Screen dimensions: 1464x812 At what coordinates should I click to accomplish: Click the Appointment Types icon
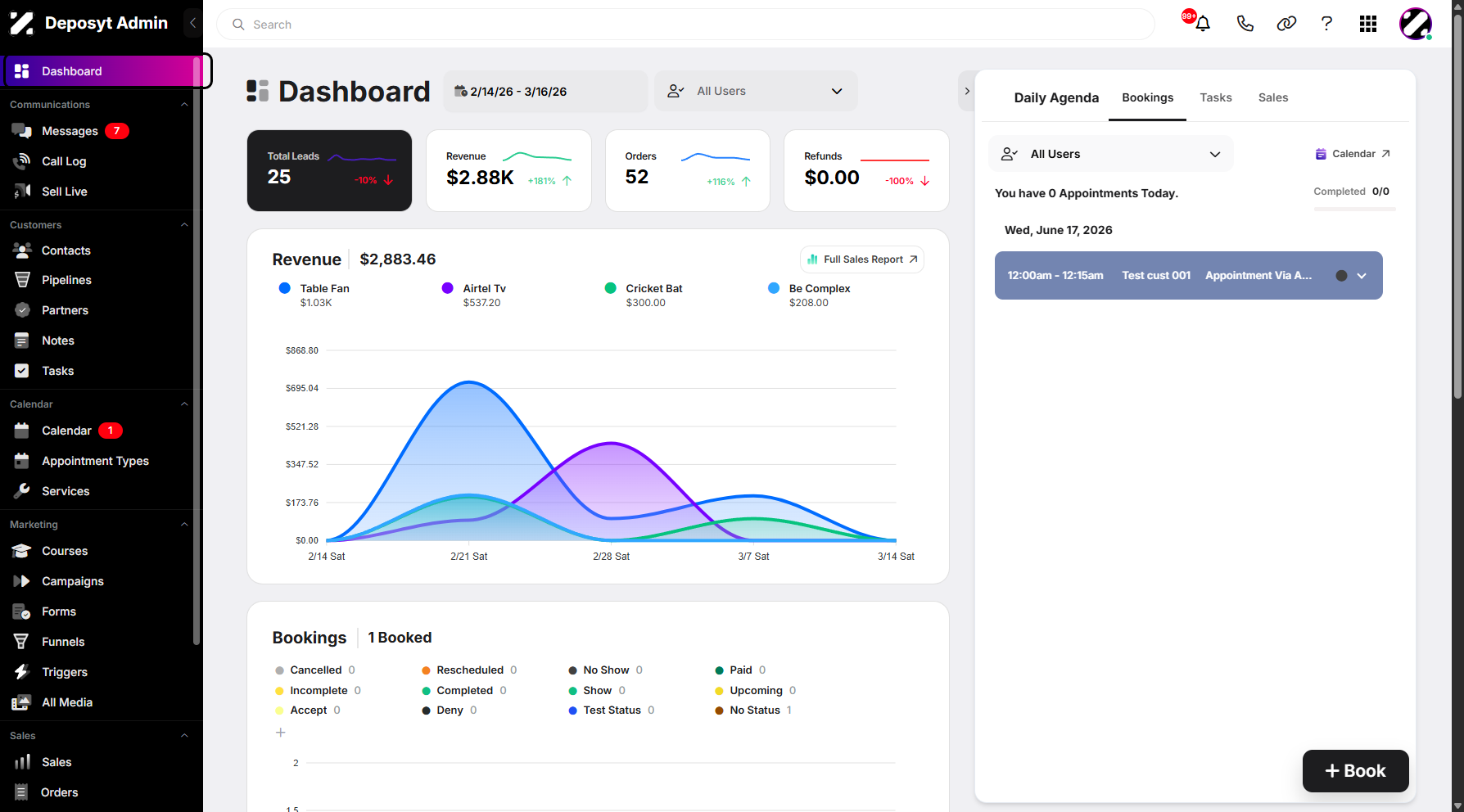point(22,461)
